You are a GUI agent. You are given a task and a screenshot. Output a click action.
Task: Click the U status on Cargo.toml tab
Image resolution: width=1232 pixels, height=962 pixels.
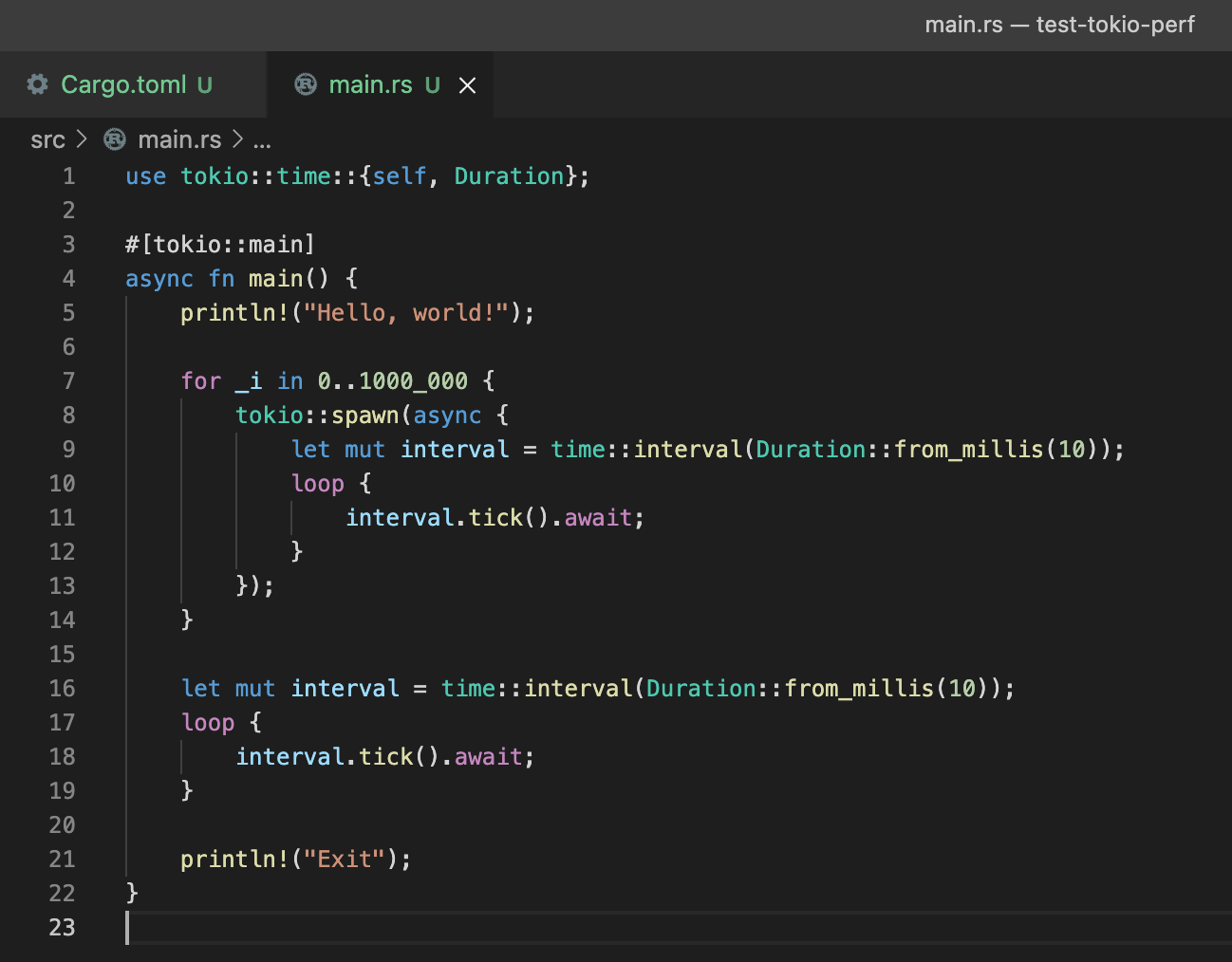click(x=205, y=85)
